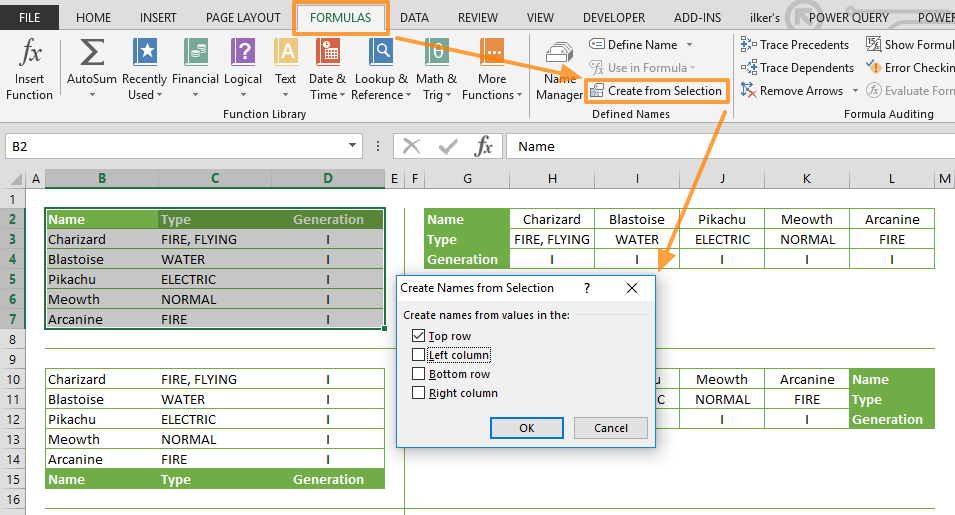Click the Pikachu cell in row 2
The height and width of the screenshot is (515, 955).
click(x=722, y=219)
